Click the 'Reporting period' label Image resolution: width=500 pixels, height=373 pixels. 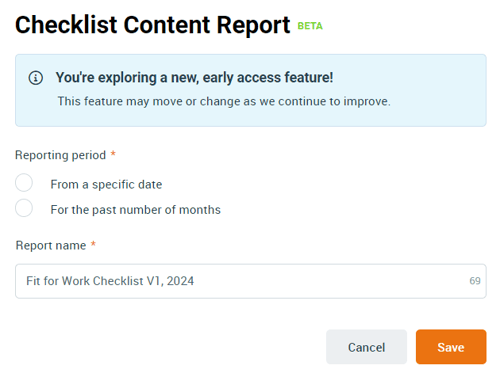pos(60,155)
